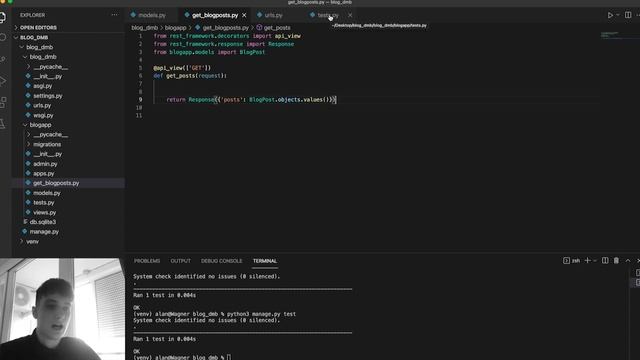The width and height of the screenshot is (640, 360).
Task: Open Explorer more actions ellipsis
Action: tap(114, 15)
